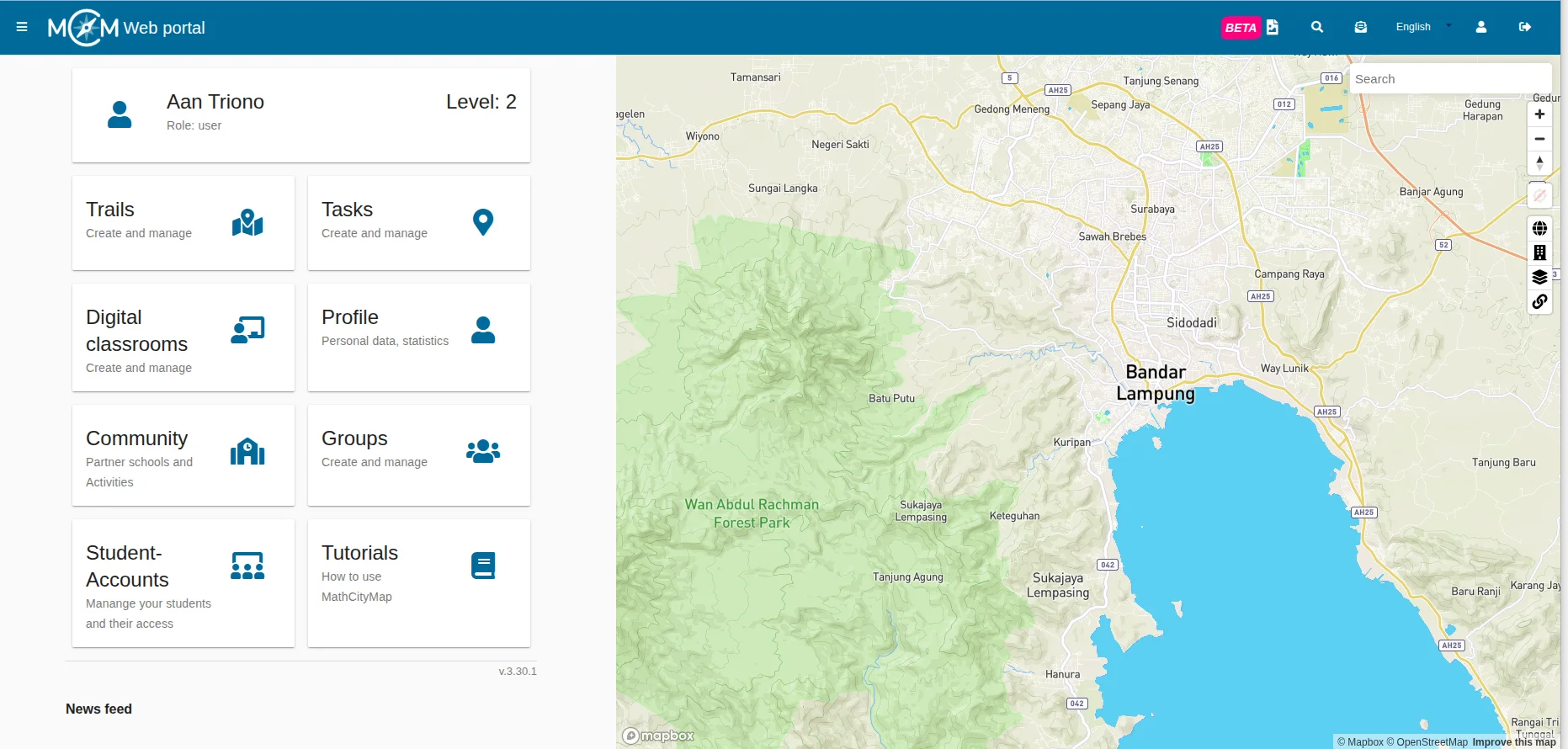
Task: Click the version number v.3.30.1
Action: point(518,672)
